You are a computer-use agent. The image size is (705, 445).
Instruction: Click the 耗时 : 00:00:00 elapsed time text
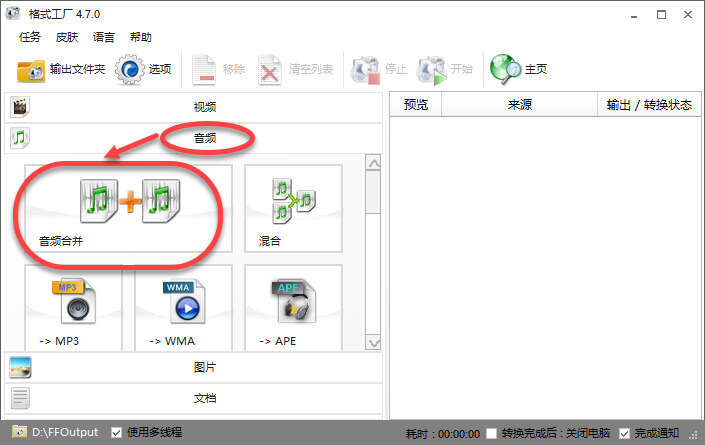click(x=443, y=434)
